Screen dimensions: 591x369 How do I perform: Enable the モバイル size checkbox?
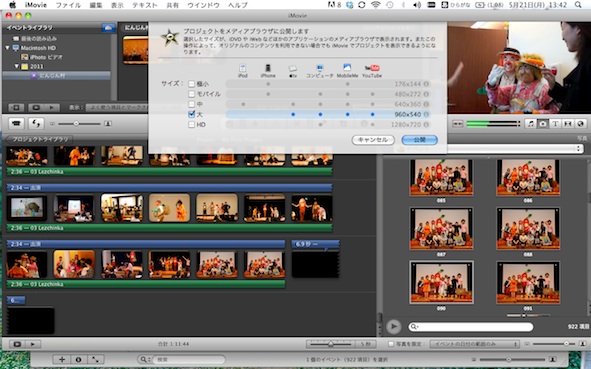coord(191,94)
